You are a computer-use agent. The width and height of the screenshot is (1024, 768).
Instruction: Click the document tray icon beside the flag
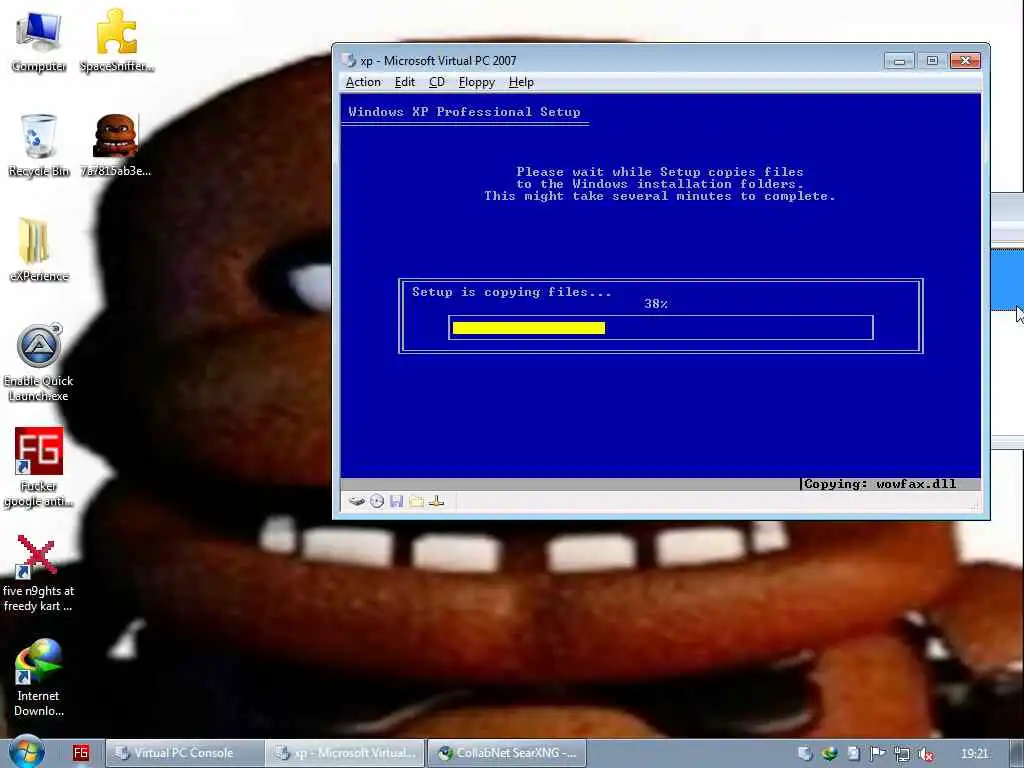[x=854, y=754]
